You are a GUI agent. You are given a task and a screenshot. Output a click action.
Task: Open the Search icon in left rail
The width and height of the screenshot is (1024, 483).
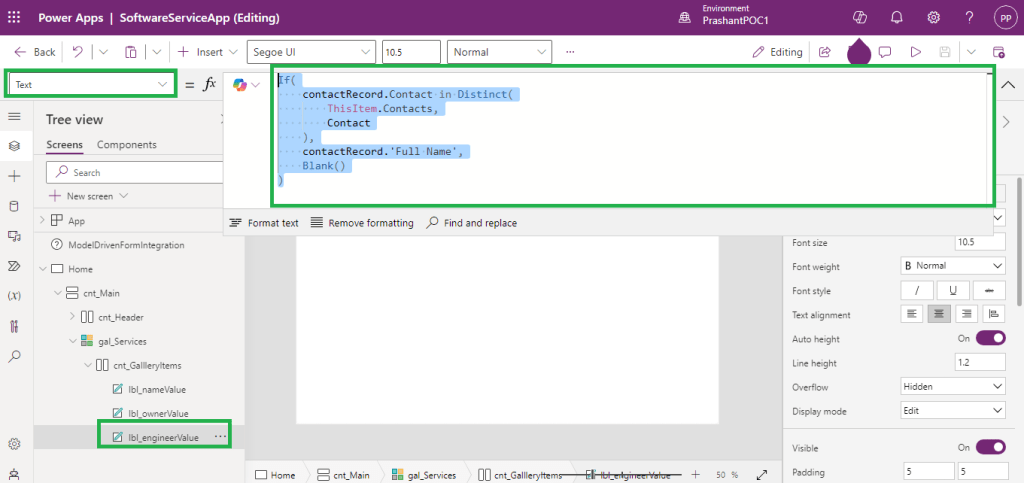click(x=14, y=356)
